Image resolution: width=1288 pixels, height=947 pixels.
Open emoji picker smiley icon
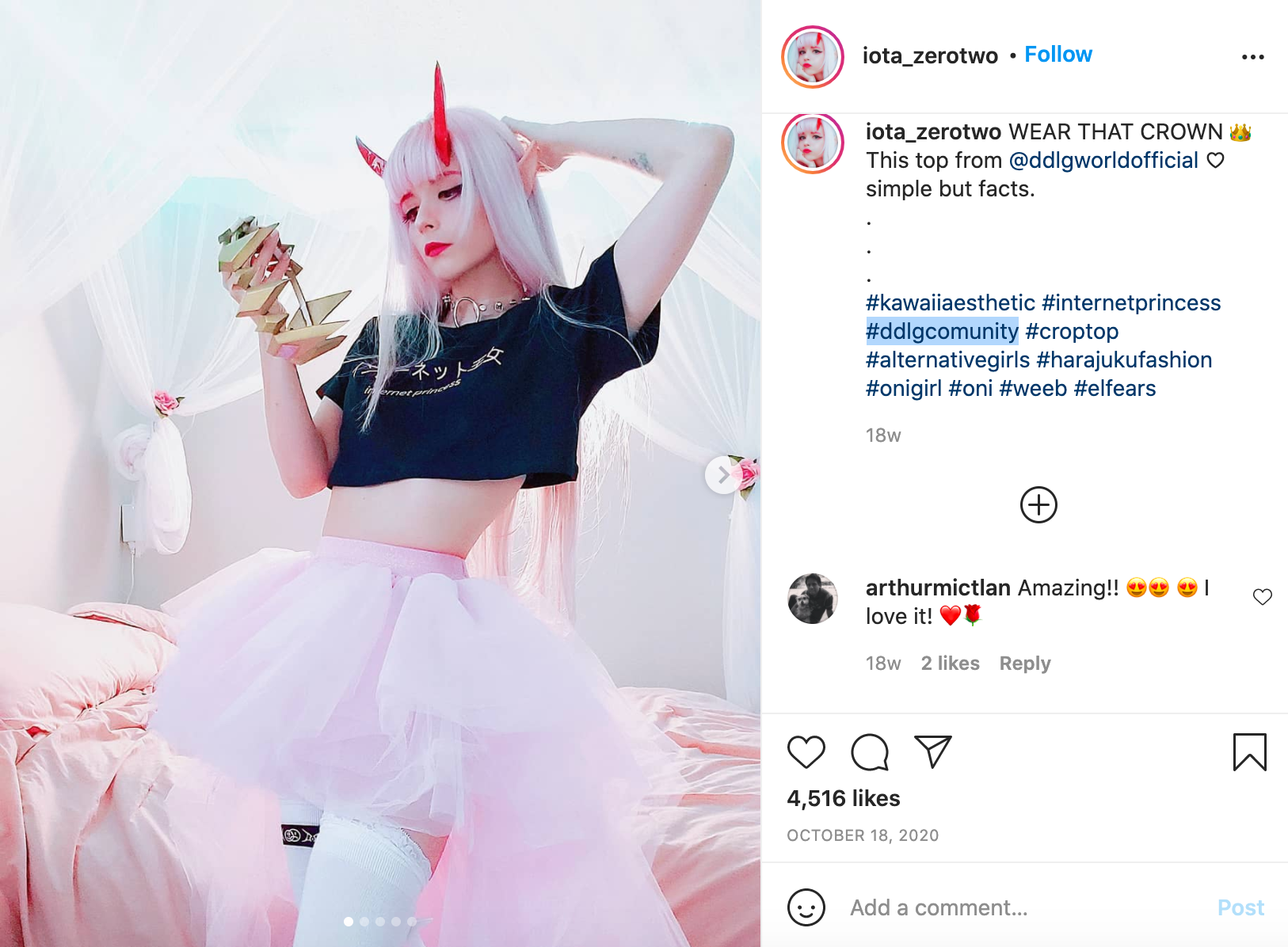(806, 907)
